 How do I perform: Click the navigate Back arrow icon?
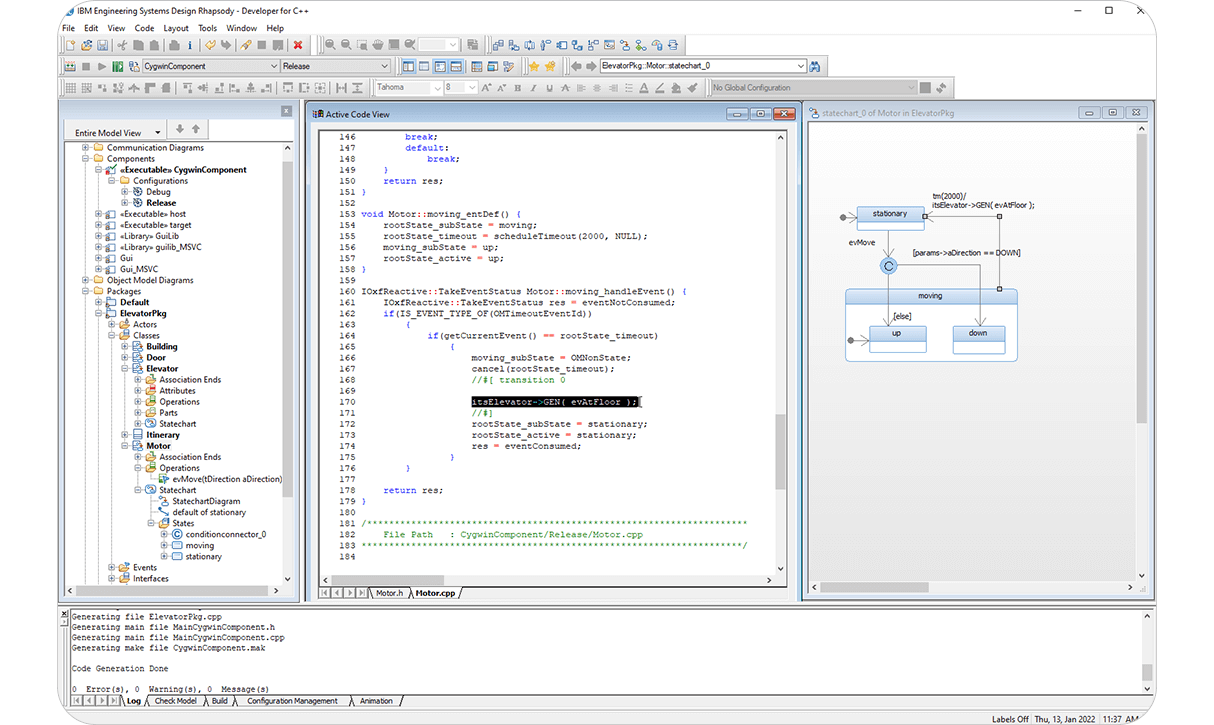tap(576, 66)
